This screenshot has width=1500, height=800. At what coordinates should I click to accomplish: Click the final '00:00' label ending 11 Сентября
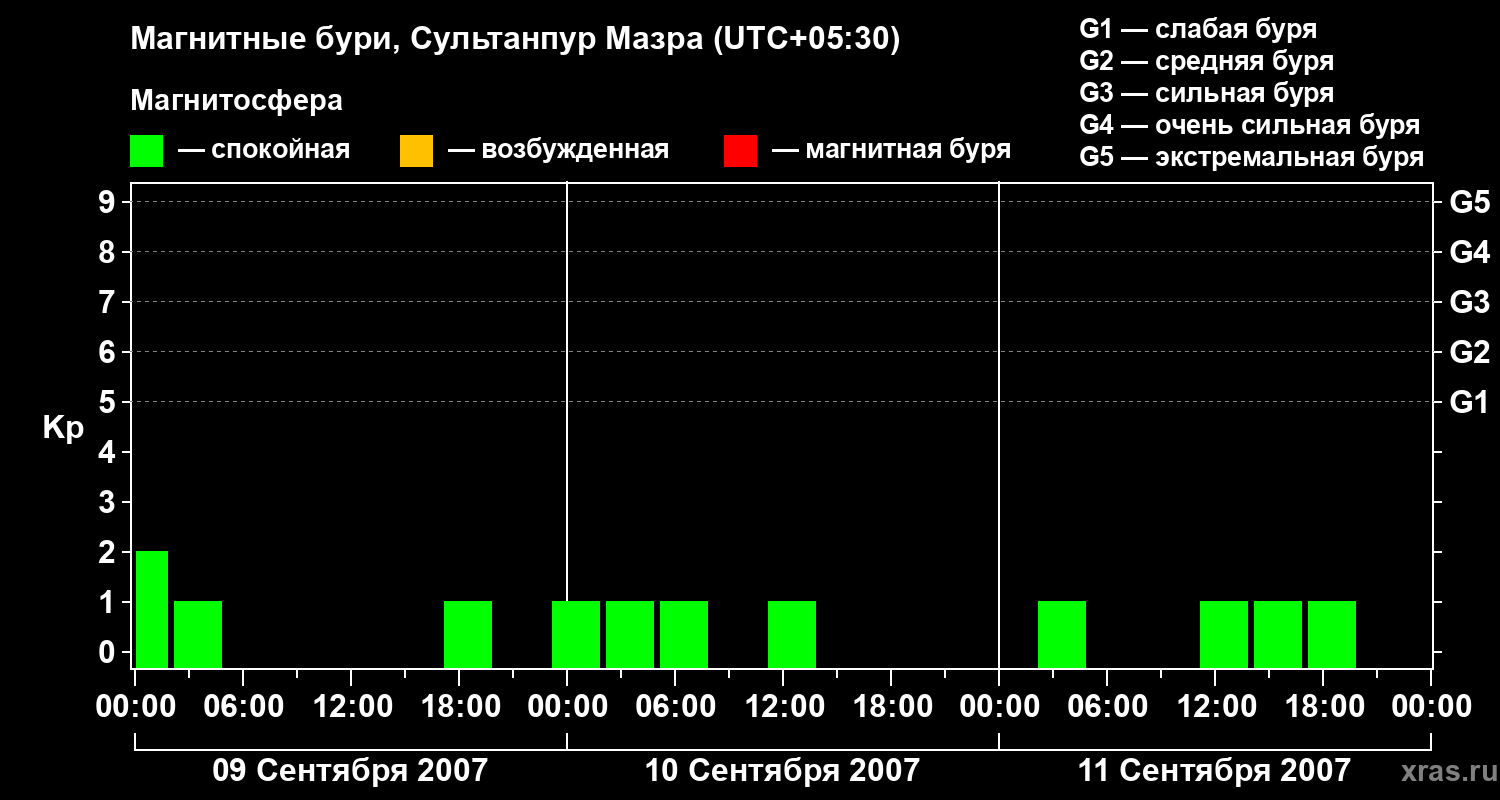click(x=1431, y=707)
